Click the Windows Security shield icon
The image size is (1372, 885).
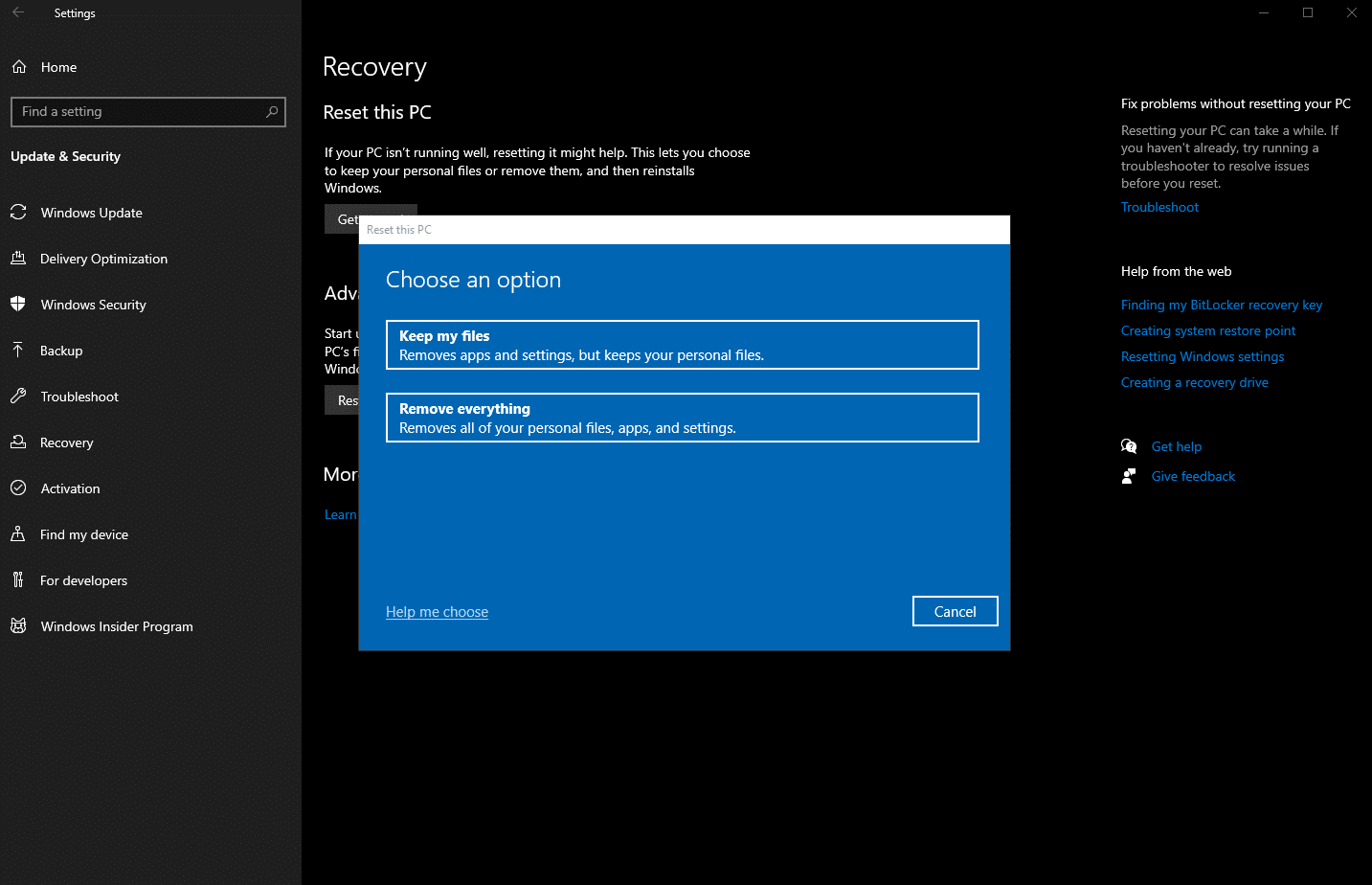18,305
